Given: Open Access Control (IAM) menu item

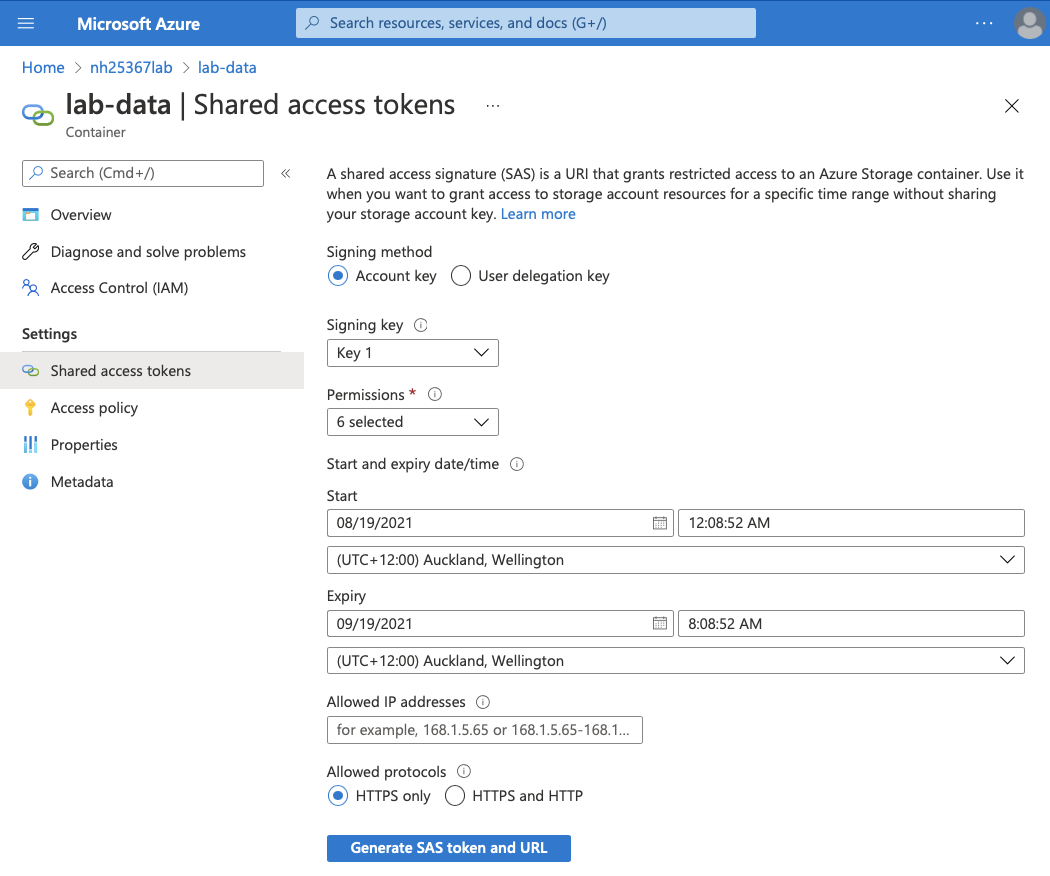Looking at the screenshot, I should click(119, 288).
